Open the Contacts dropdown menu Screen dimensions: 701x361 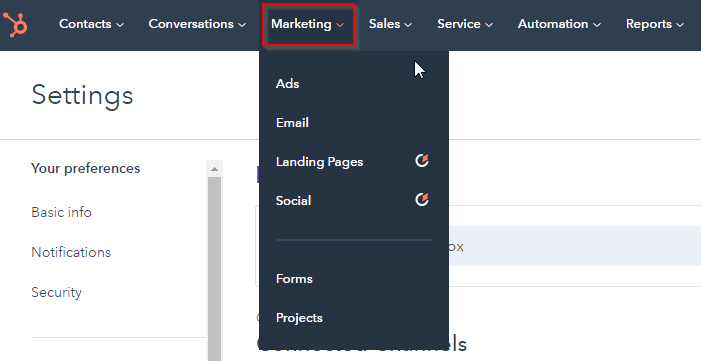pos(91,24)
